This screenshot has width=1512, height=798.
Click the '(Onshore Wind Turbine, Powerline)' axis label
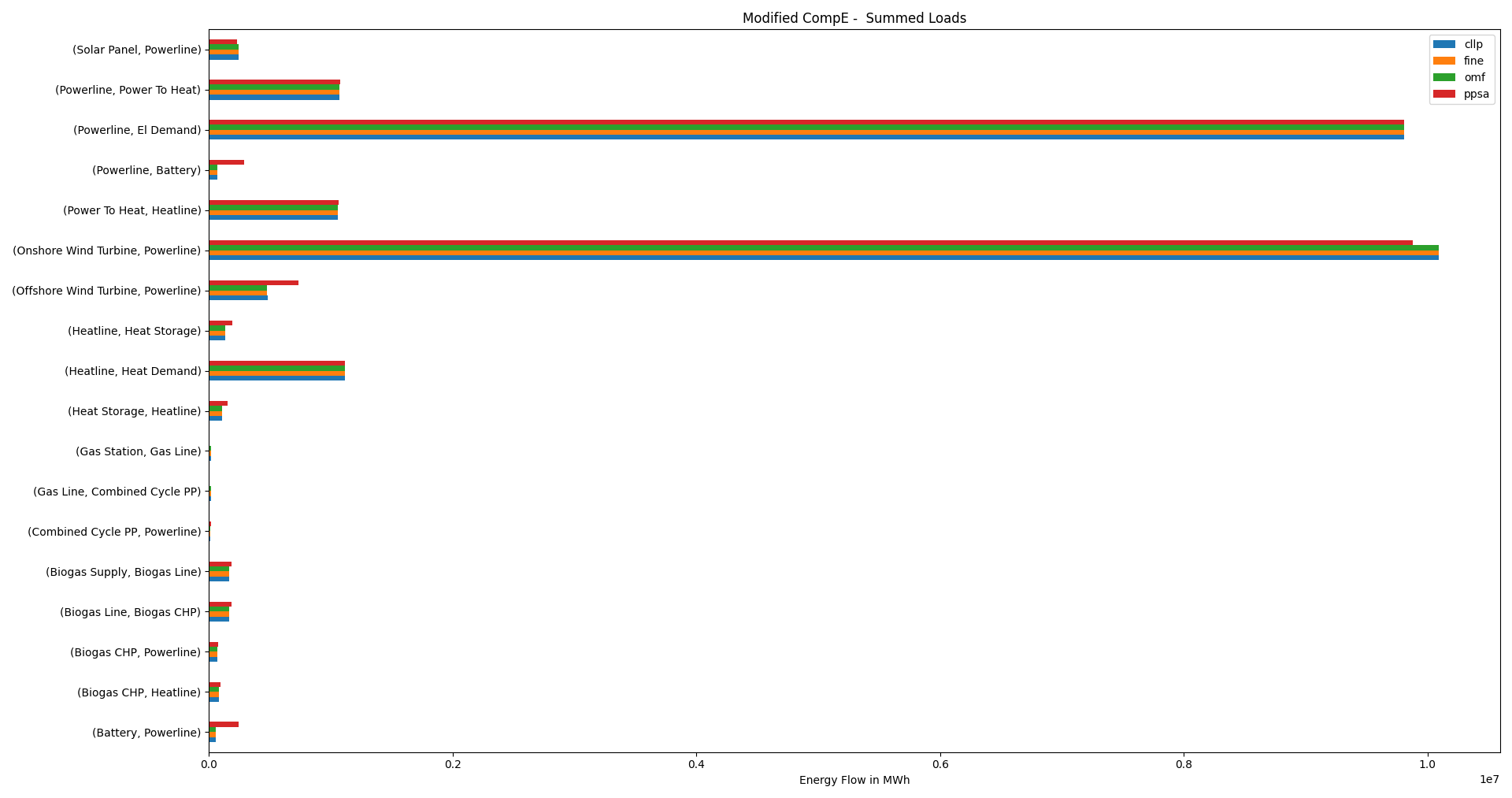107,251
